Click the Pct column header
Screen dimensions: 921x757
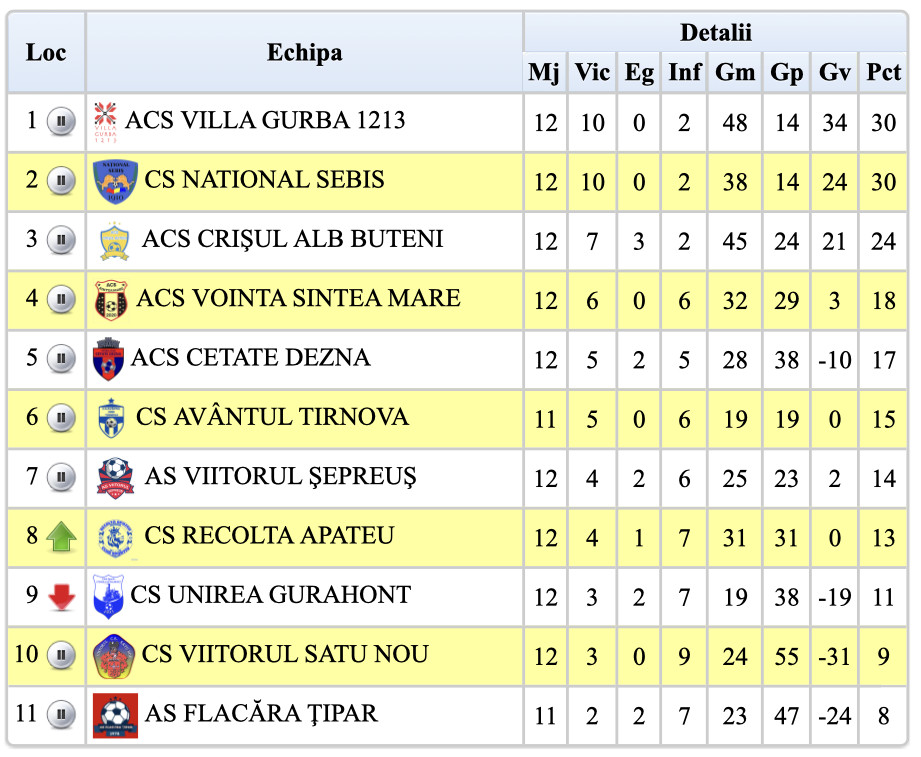pos(883,72)
